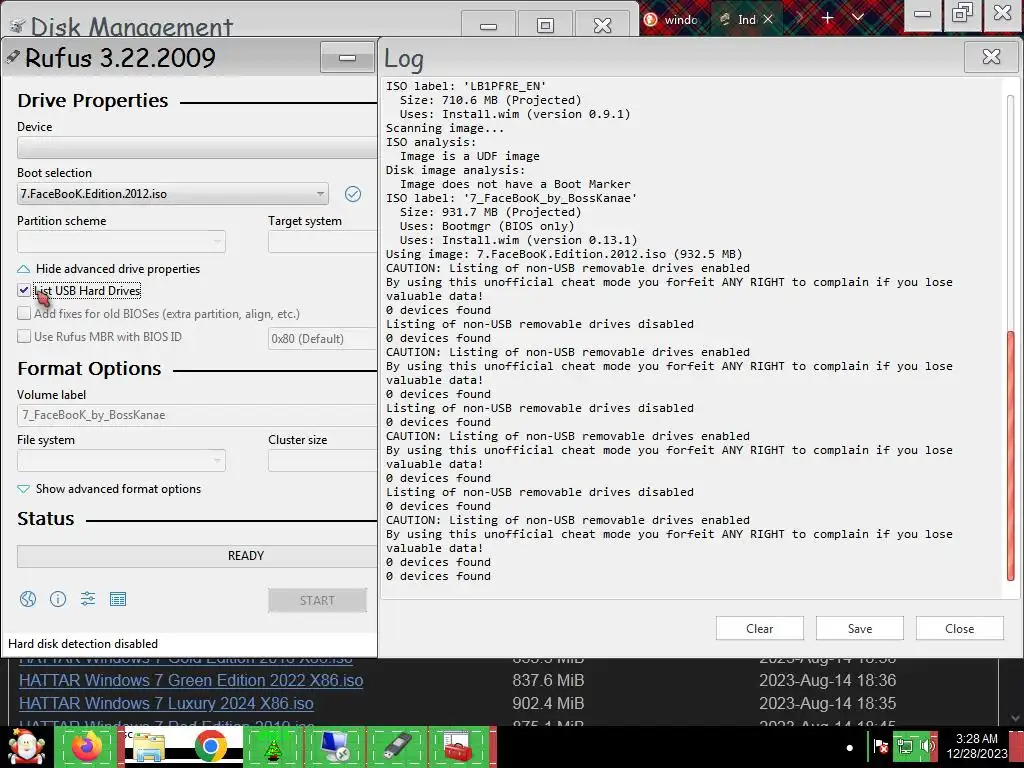Open the Santa start button
Image resolution: width=1024 pixels, height=768 pixels.
point(26,746)
